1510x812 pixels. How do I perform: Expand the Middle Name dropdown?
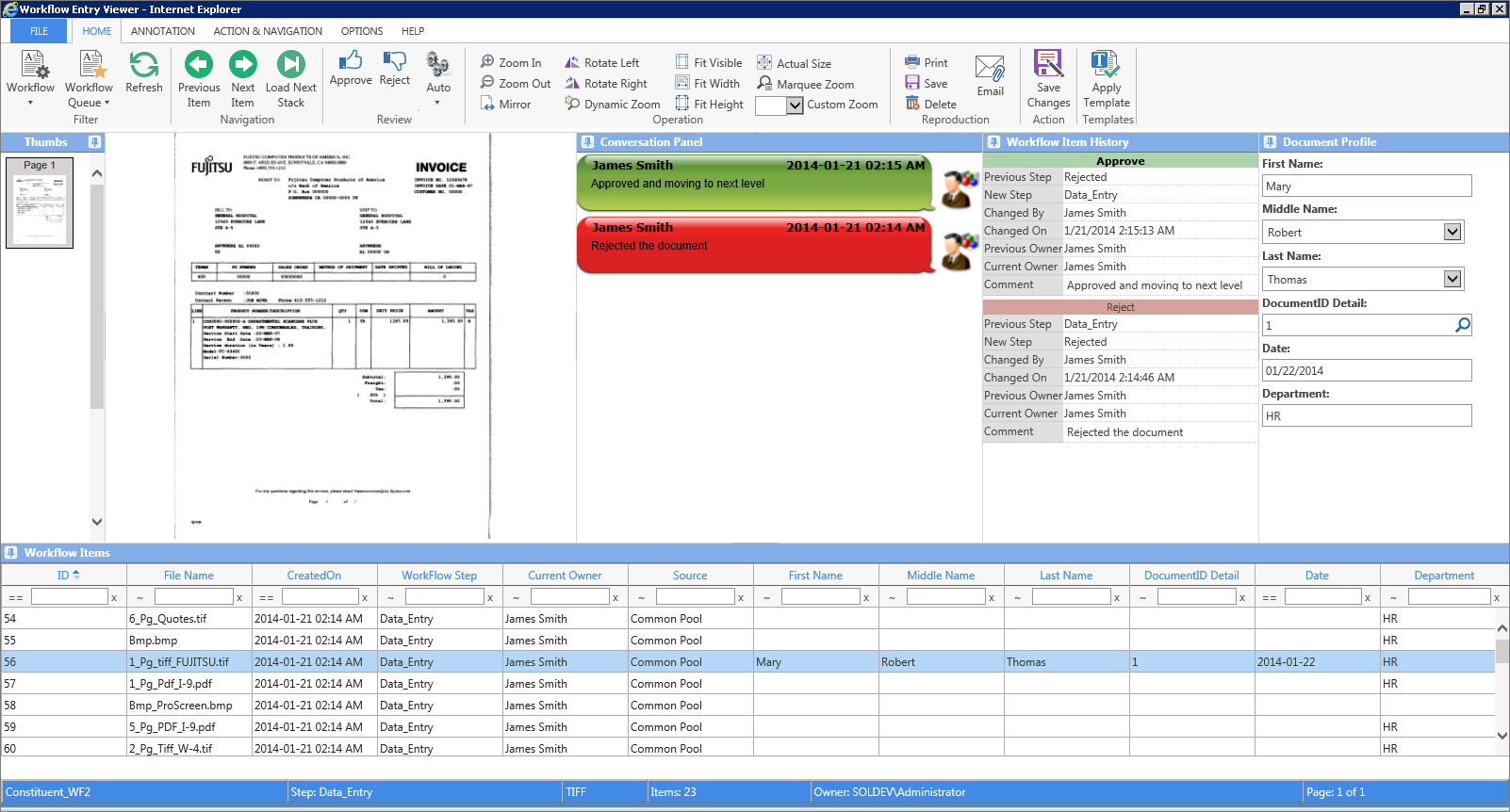coord(1453,232)
